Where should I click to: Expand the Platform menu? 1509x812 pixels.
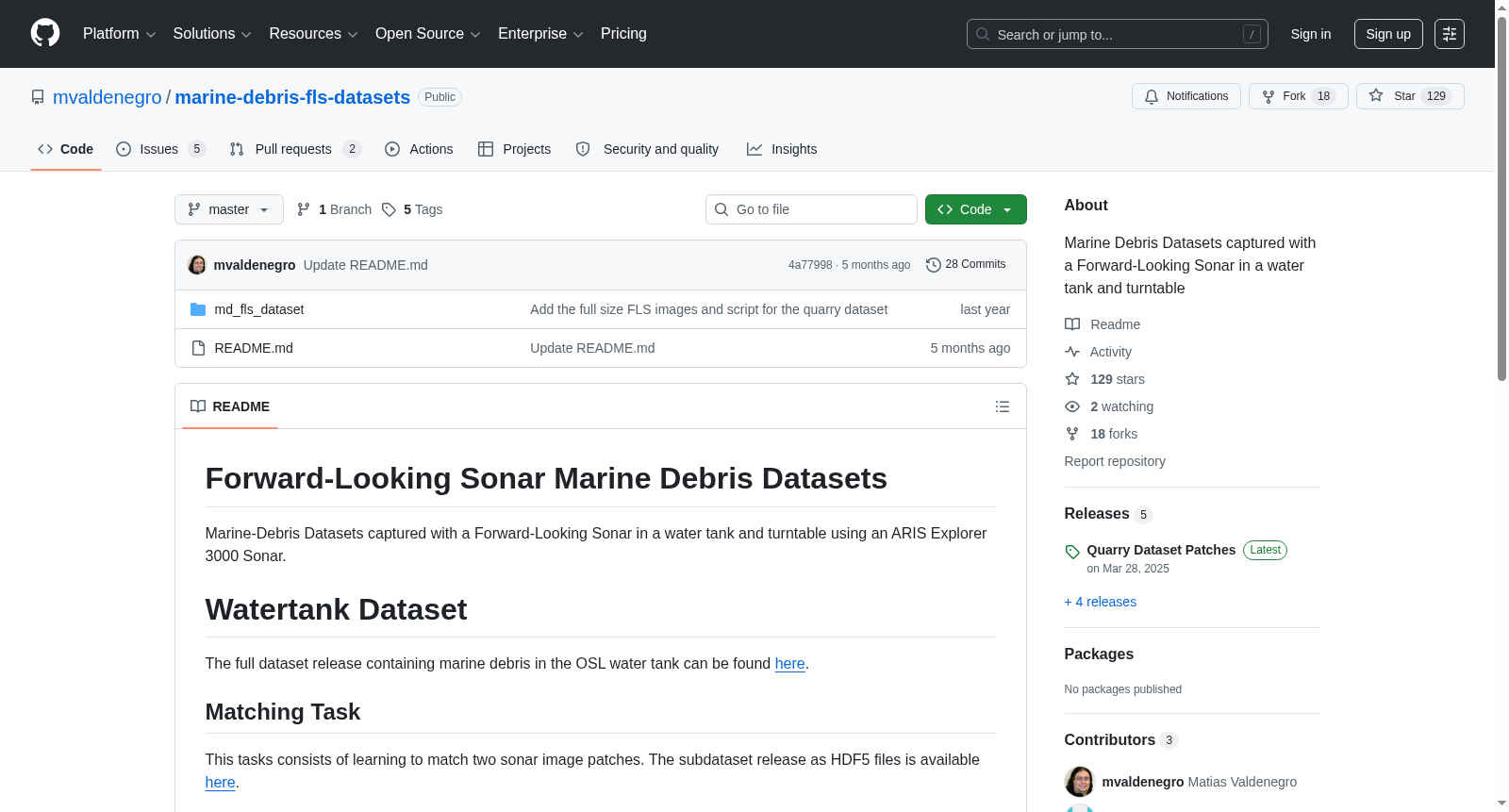click(x=120, y=34)
